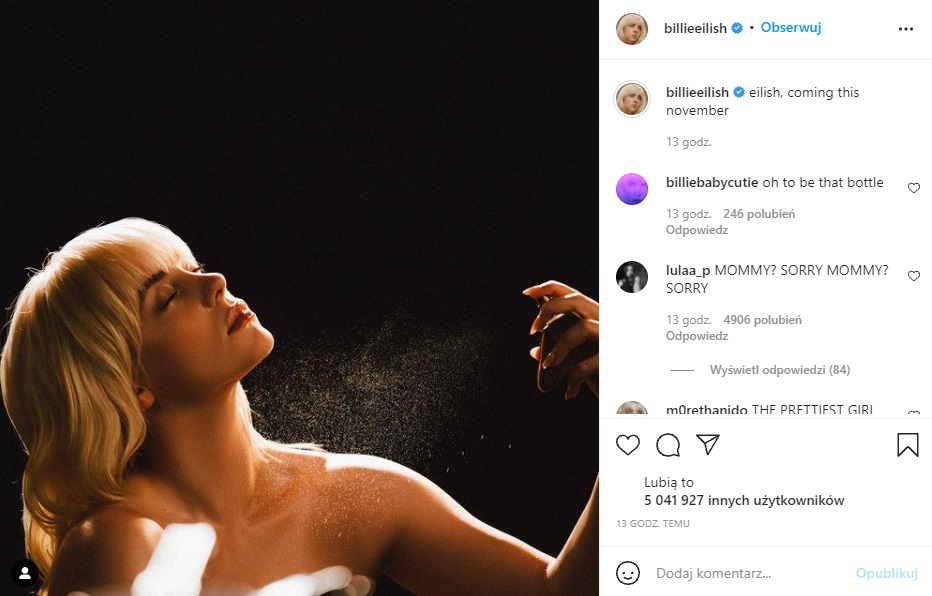
Task: Open billieeilish profile from header username
Action: click(695, 28)
